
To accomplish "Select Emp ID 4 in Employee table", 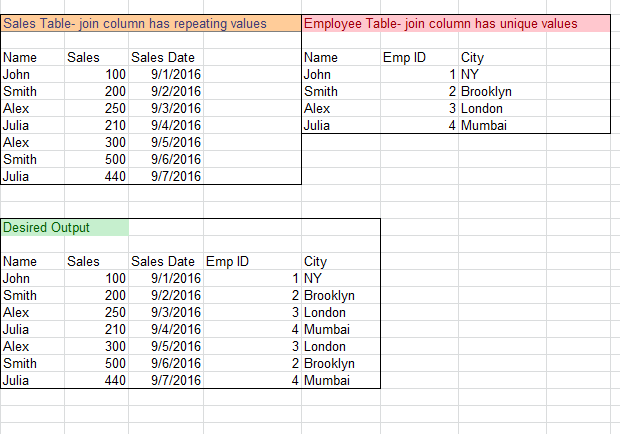I will tap(452, 125).
